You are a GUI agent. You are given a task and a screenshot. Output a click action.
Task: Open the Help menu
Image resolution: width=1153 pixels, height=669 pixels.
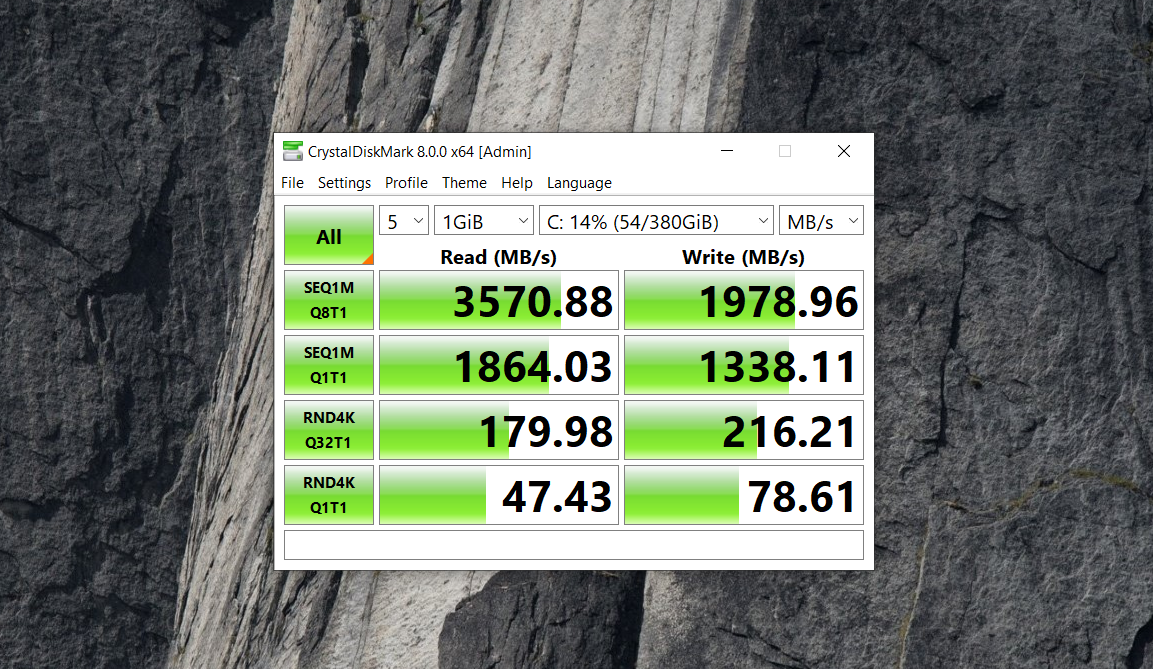tap(517, 183)
